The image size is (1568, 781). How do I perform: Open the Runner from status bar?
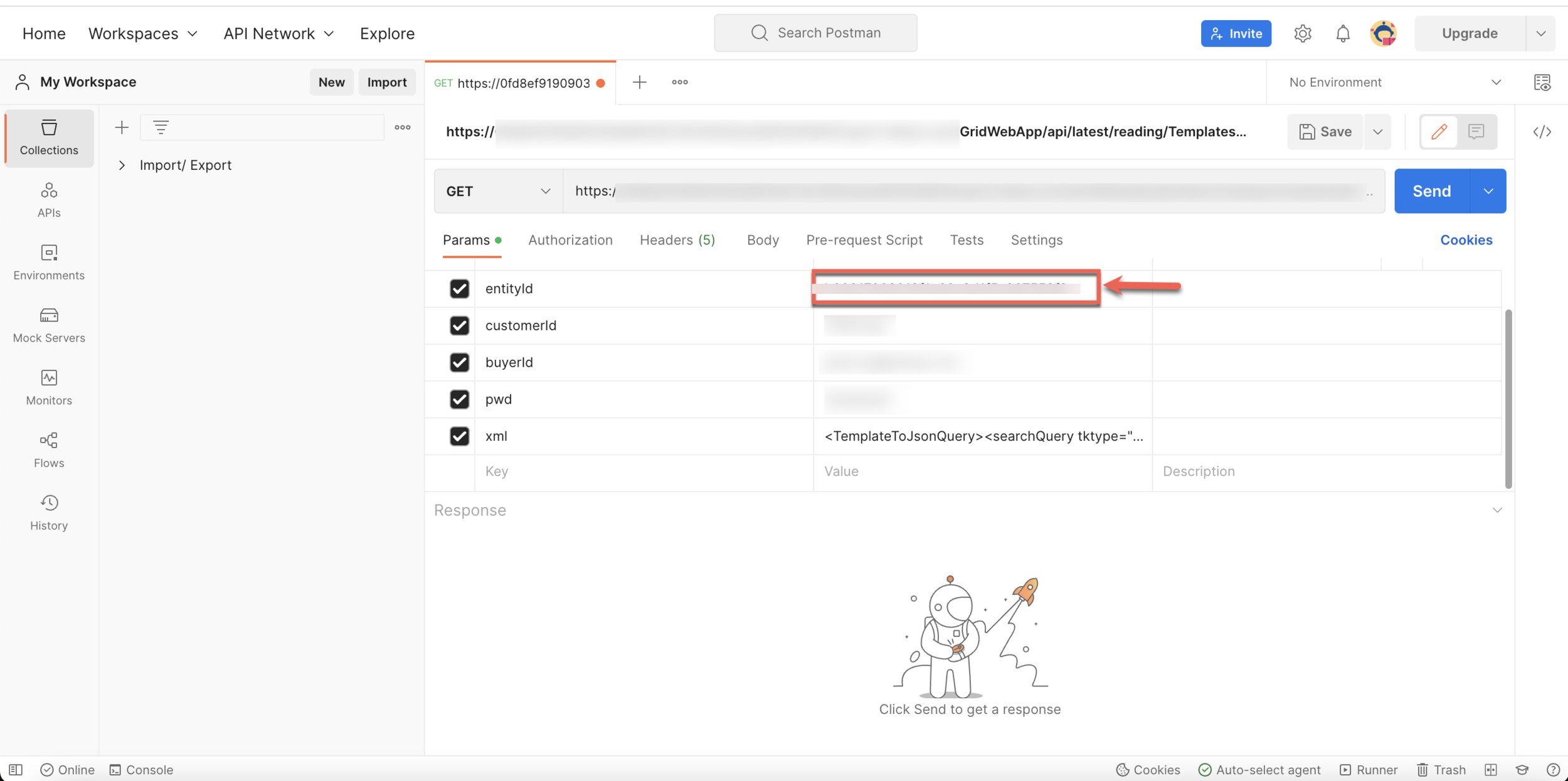[1369, 770]
